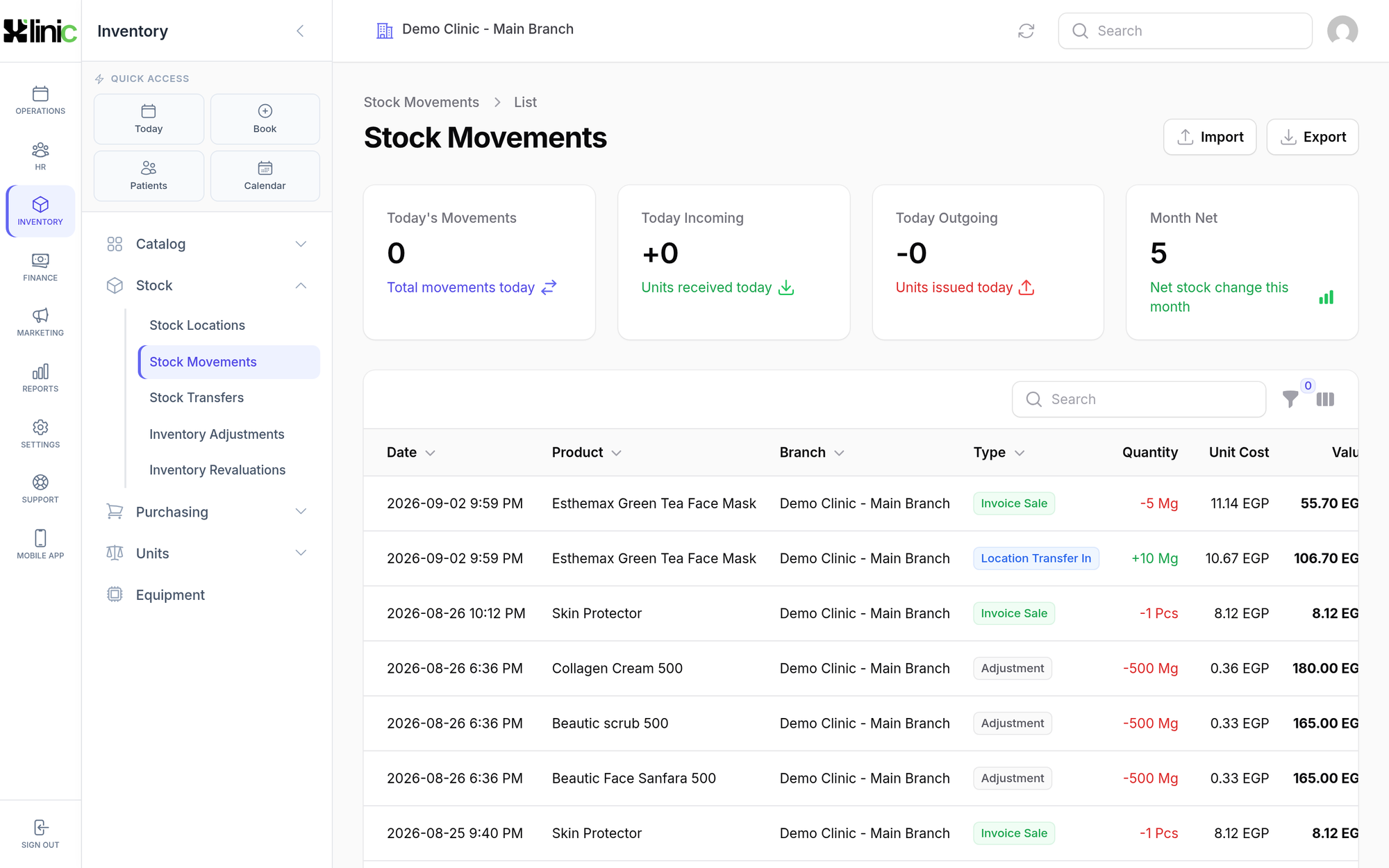The height and width of the screenshot is (868, 1389).
Task: Collapse the Stock menu section
Action: click(207, 285)
